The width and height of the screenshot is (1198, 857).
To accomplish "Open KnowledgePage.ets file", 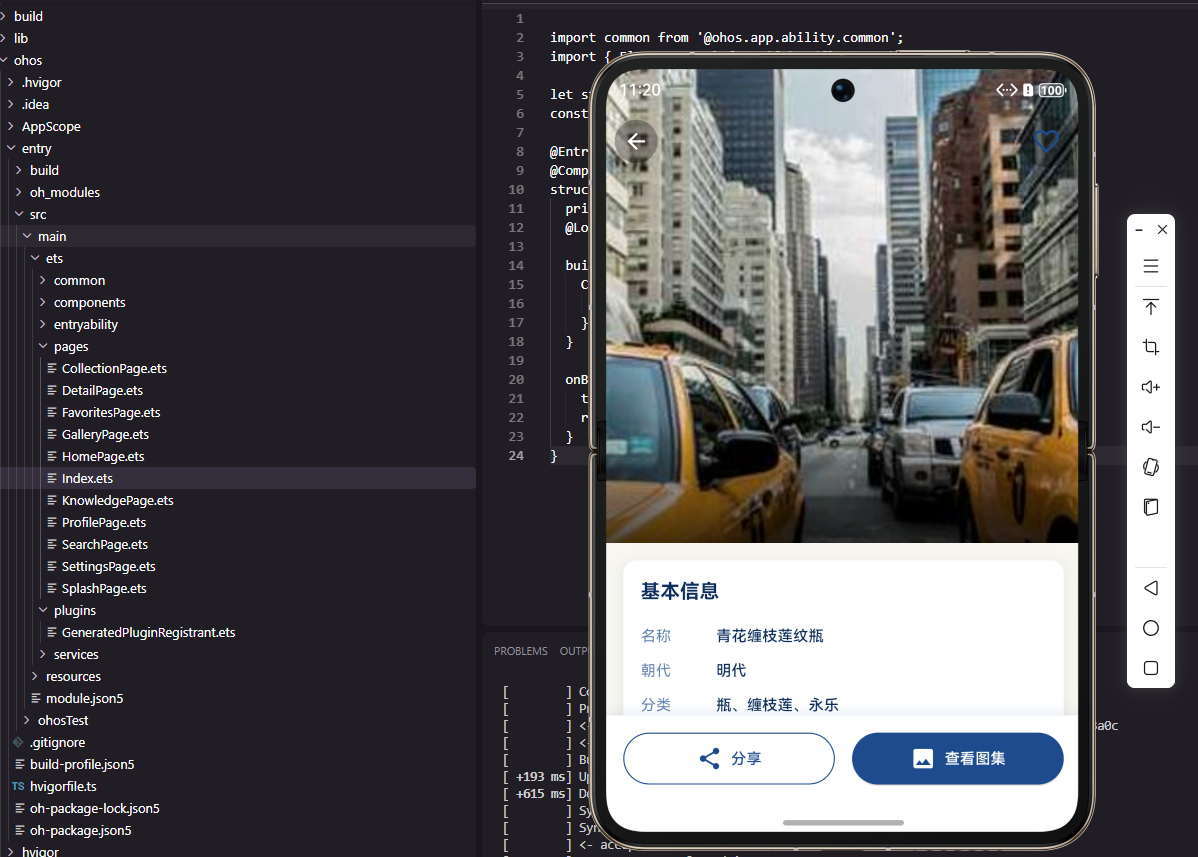I will [117, 501].
